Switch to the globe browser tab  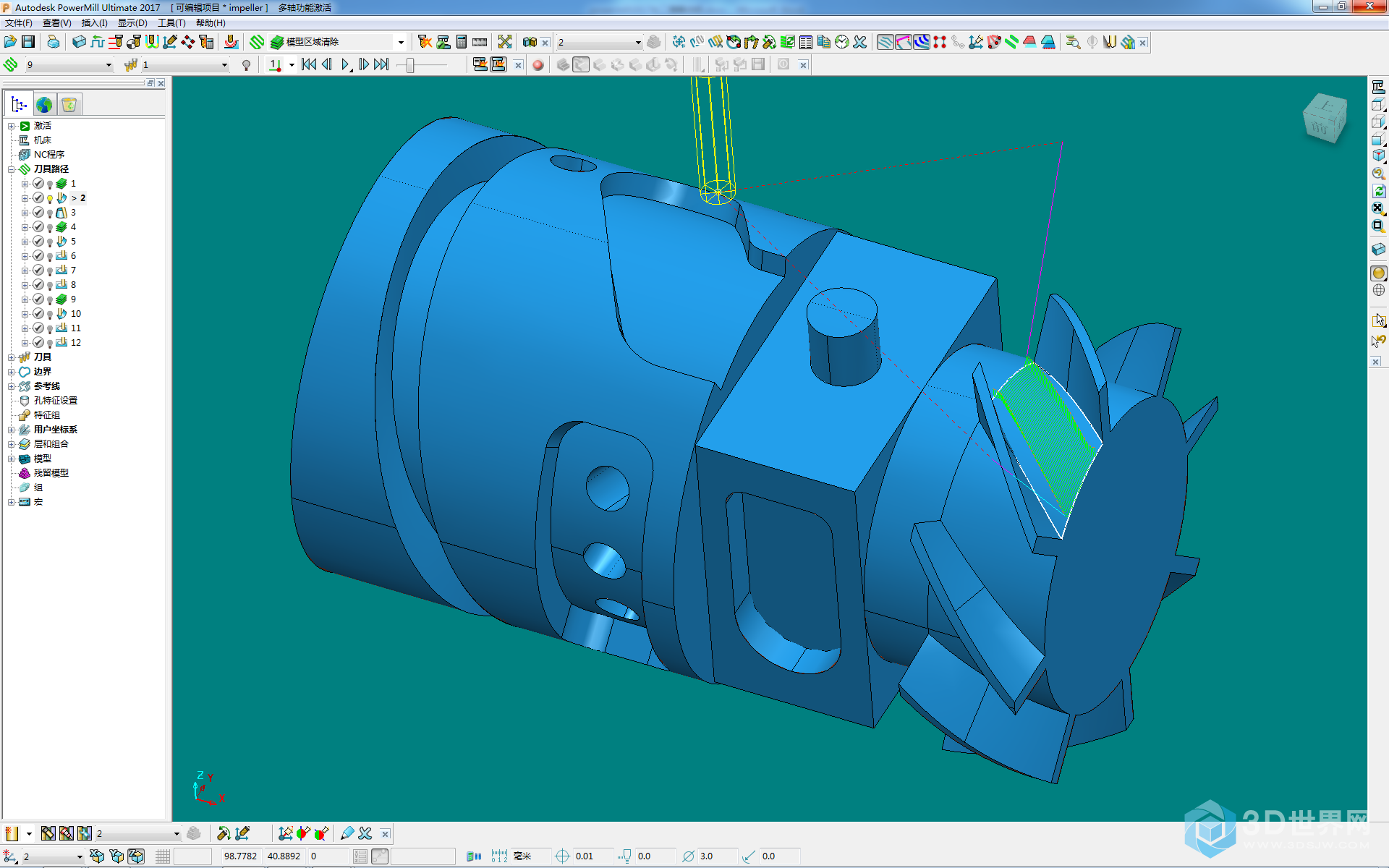(x=44, y=105)
